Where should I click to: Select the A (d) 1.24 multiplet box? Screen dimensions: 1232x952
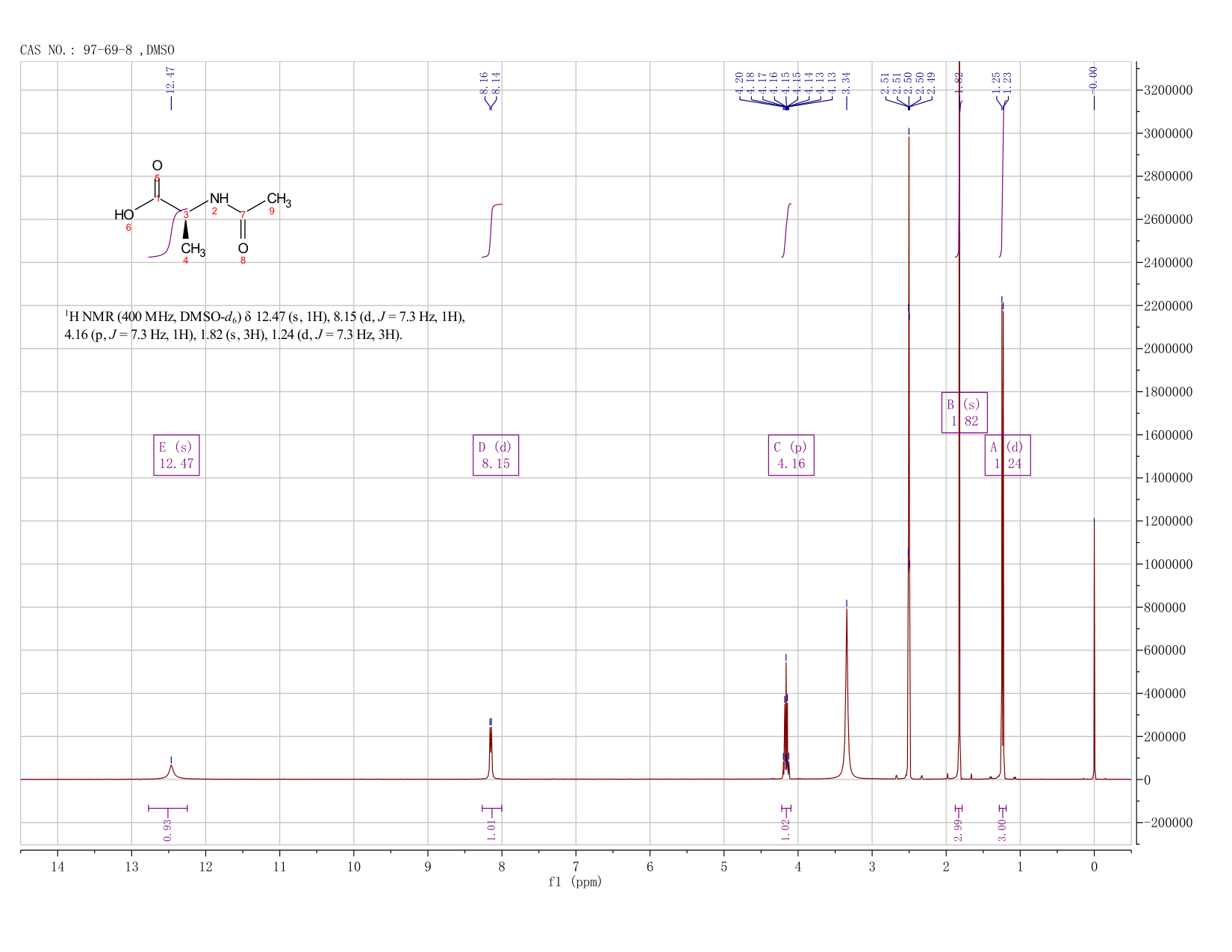click(1007, 455)
